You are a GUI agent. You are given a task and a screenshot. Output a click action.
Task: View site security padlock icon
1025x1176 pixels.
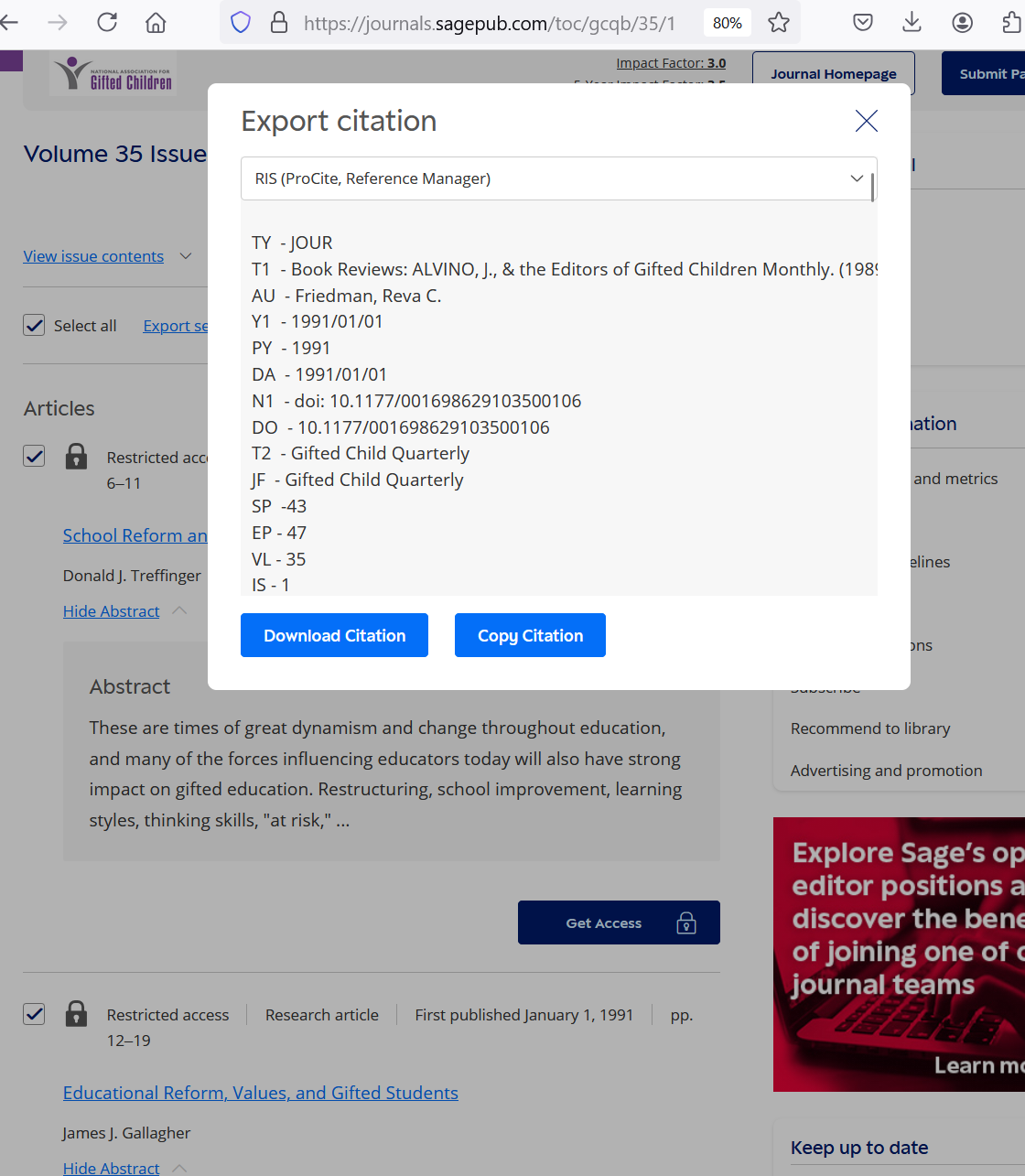279,22
